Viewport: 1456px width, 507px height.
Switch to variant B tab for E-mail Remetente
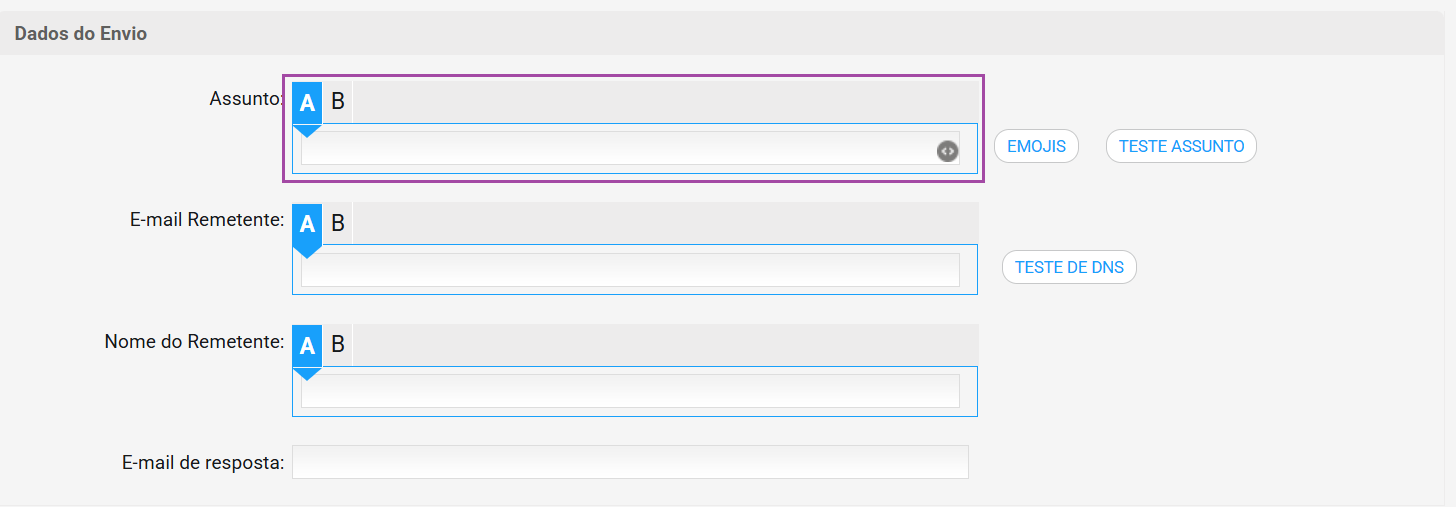338,224
